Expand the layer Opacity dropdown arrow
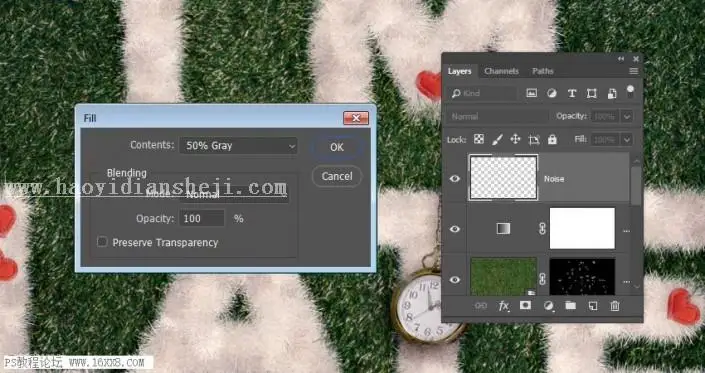This screenshot has height=373, width=705. click(627, 116)
